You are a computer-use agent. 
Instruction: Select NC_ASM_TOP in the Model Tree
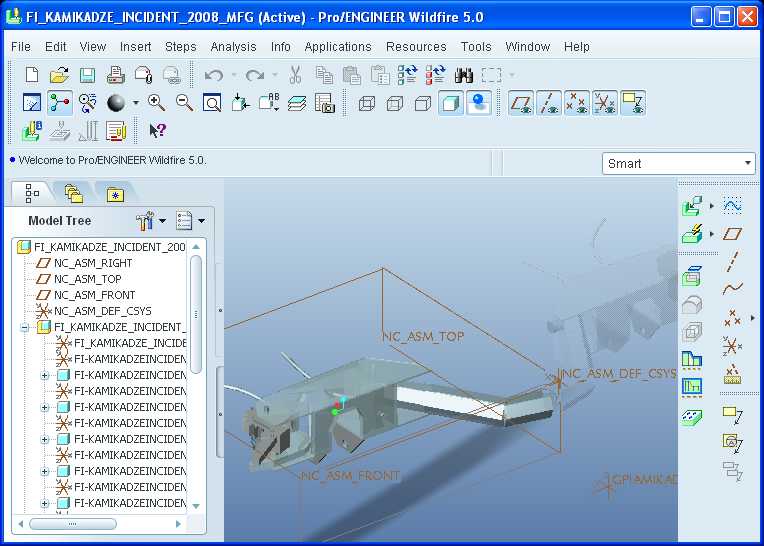[87, 279]
